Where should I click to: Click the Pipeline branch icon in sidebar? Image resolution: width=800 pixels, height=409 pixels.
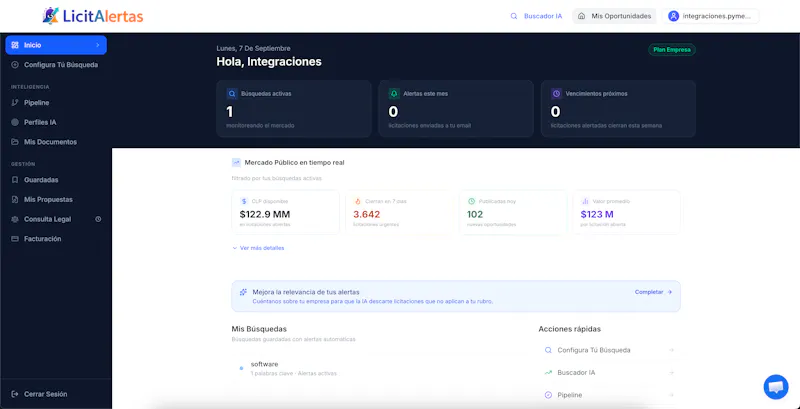pos(15,103)
